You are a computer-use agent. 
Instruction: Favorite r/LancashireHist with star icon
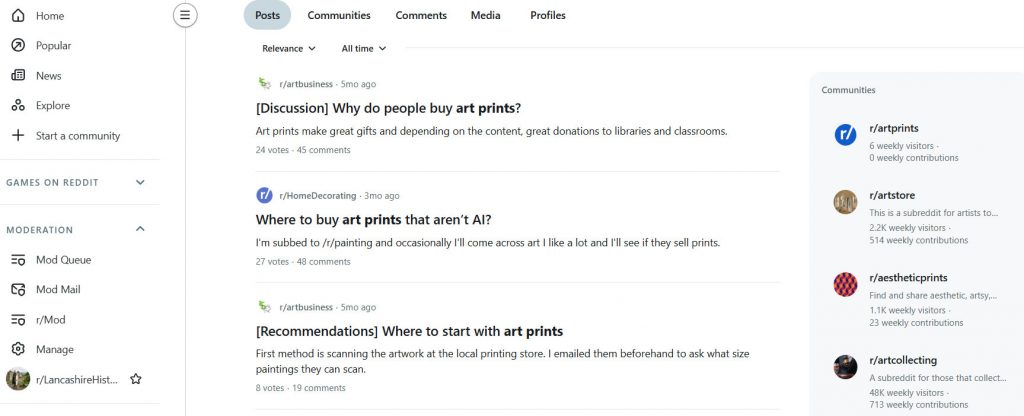136,379
